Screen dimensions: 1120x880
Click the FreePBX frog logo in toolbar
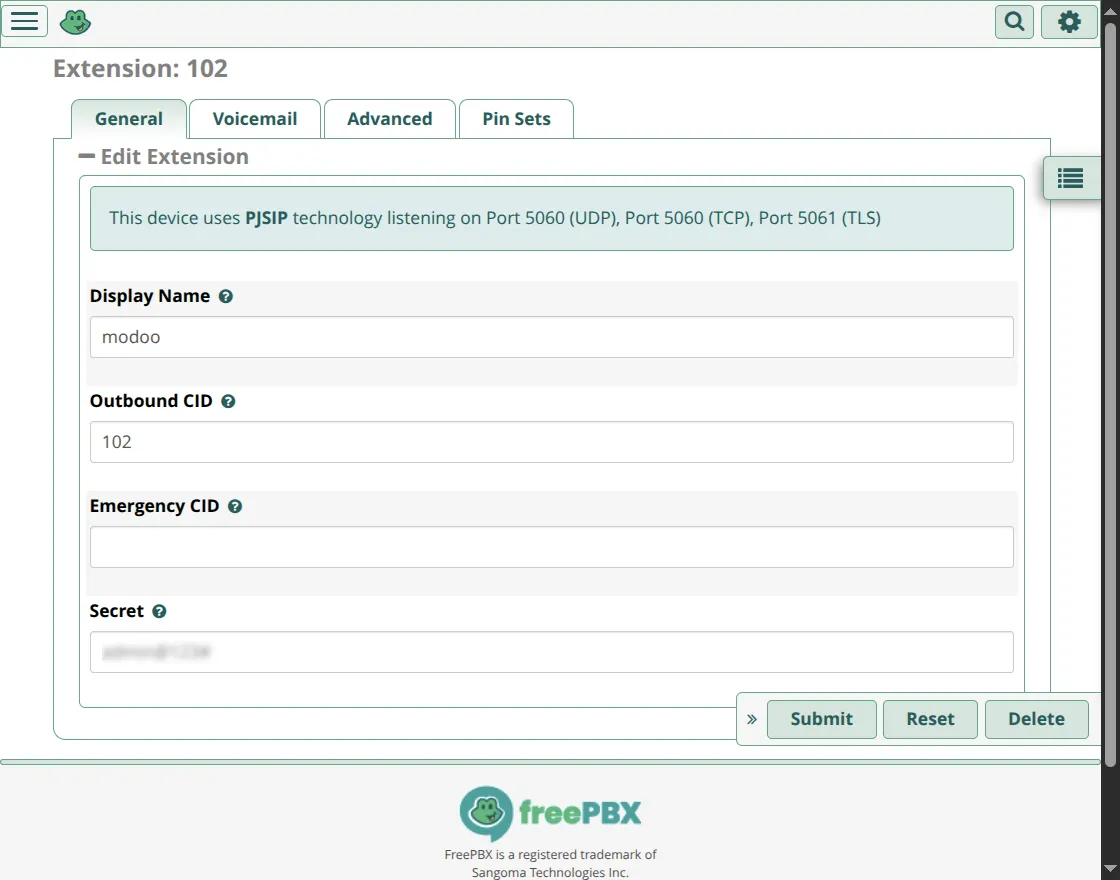click(74, 20)
